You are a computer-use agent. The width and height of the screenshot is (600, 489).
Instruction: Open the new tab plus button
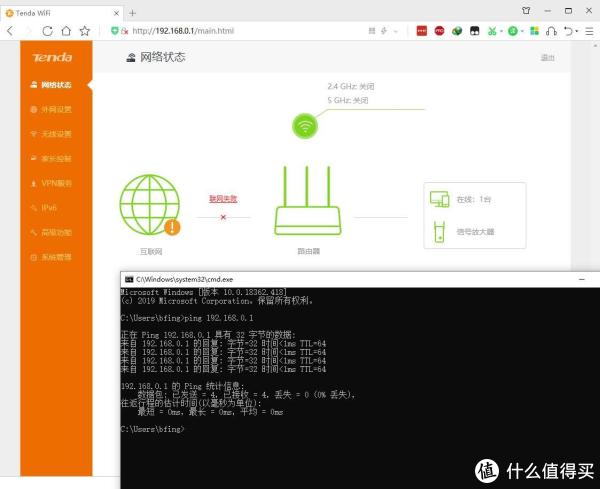[x=132, y=13]
